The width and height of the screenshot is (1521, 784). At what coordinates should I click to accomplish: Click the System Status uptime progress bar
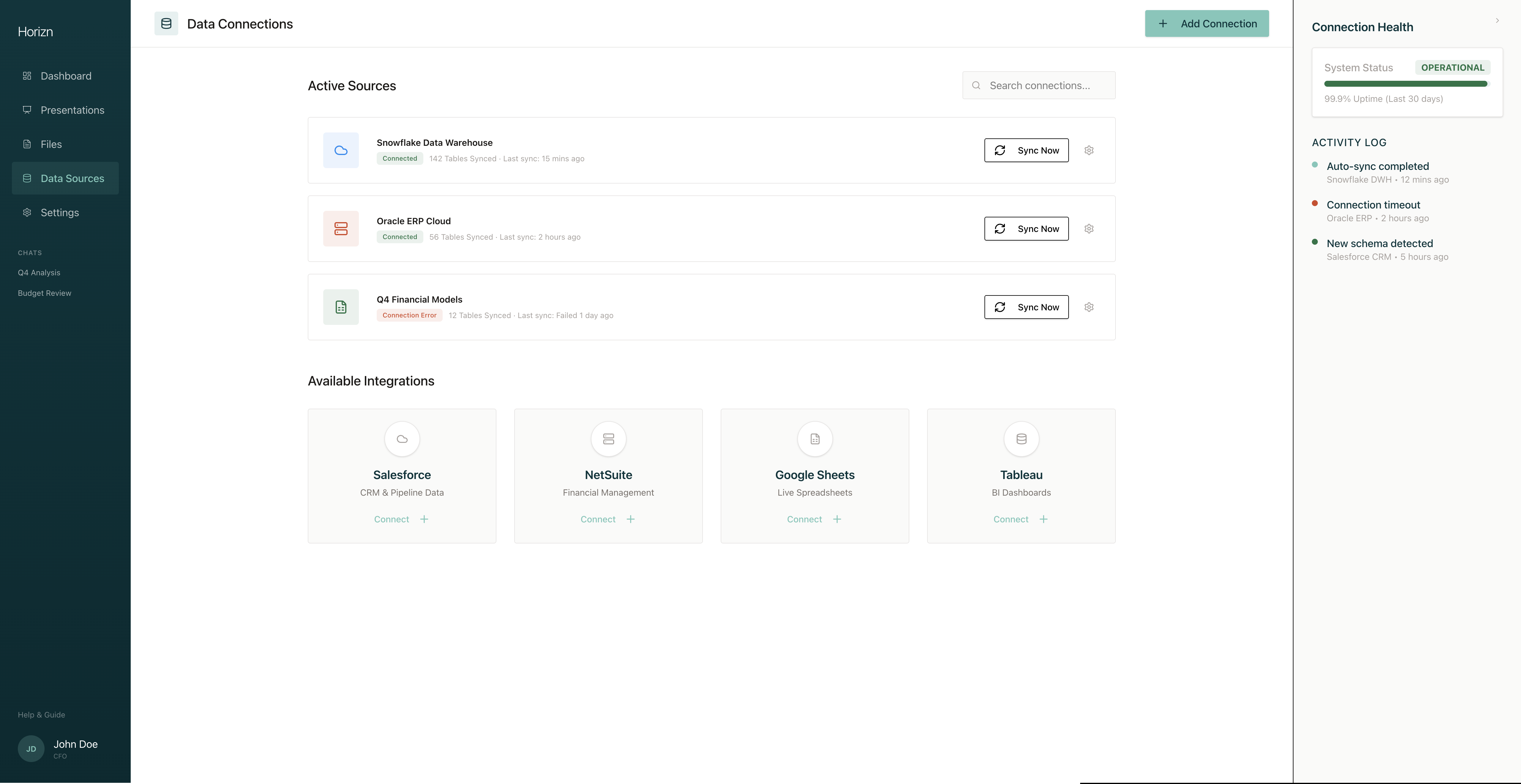[1405, 84]
